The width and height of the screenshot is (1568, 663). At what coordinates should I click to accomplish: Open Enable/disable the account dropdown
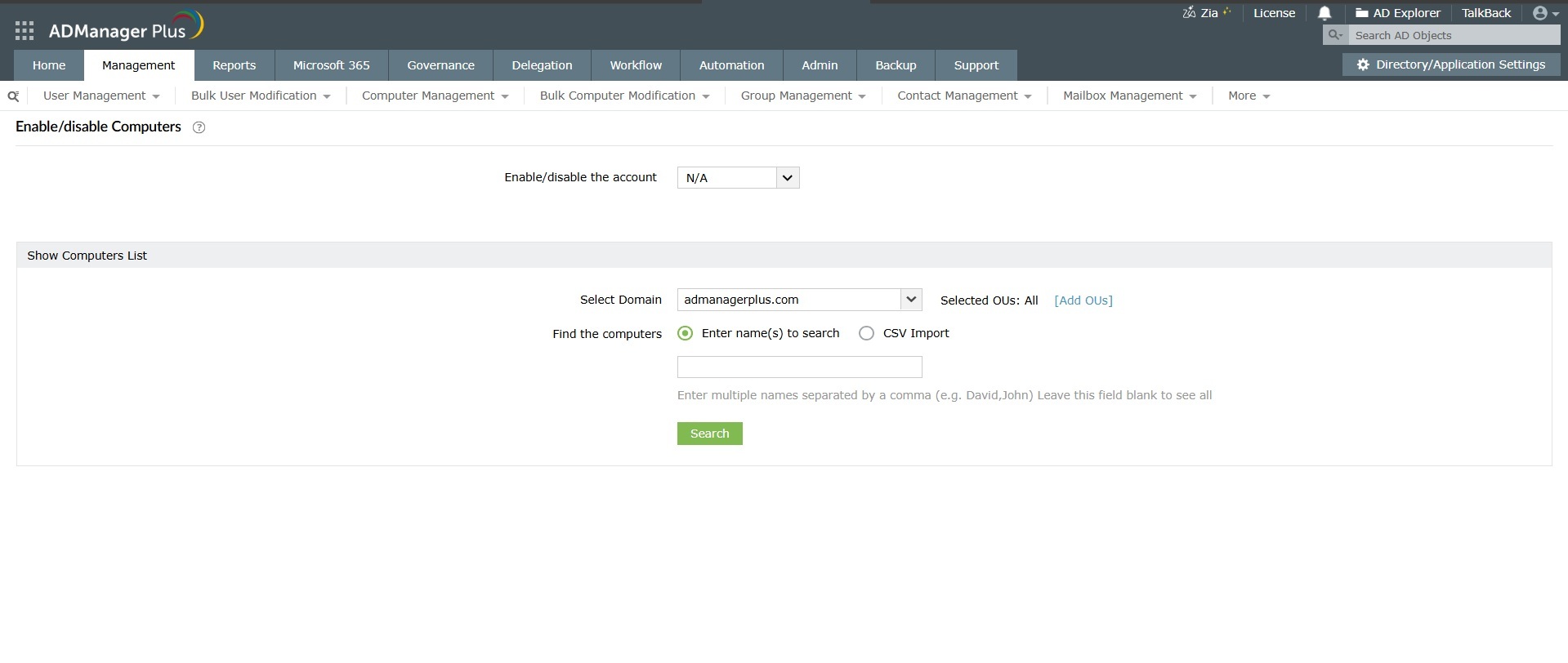[738, 178]
